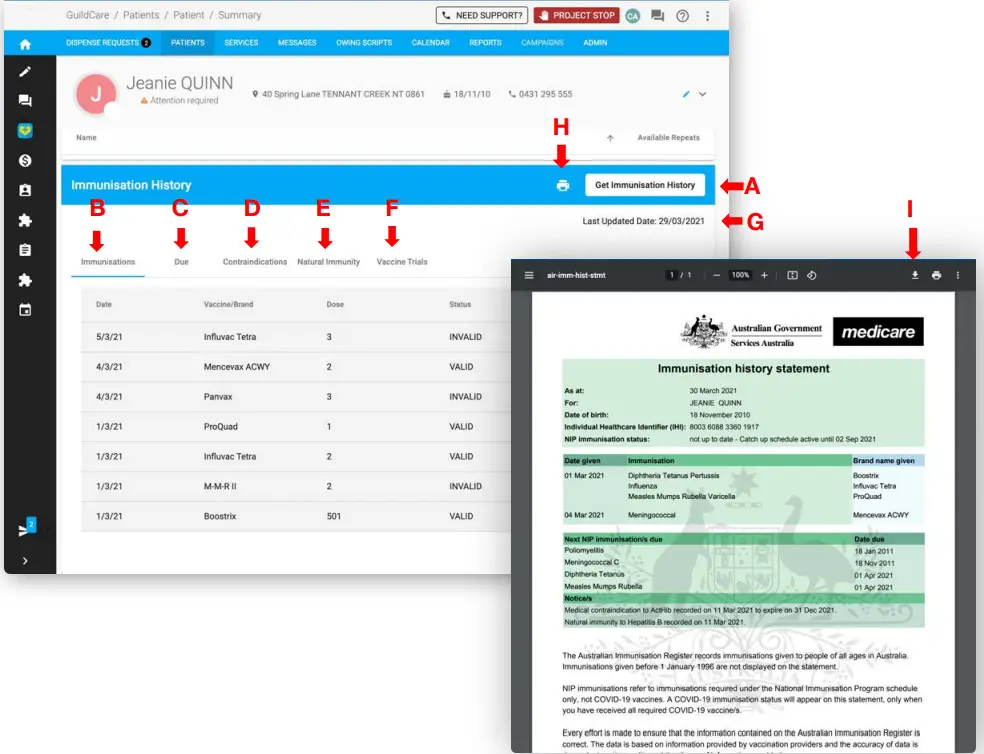
Task: Click the dollar payments icon in the sidebar
Action: (x=24, y=160)
